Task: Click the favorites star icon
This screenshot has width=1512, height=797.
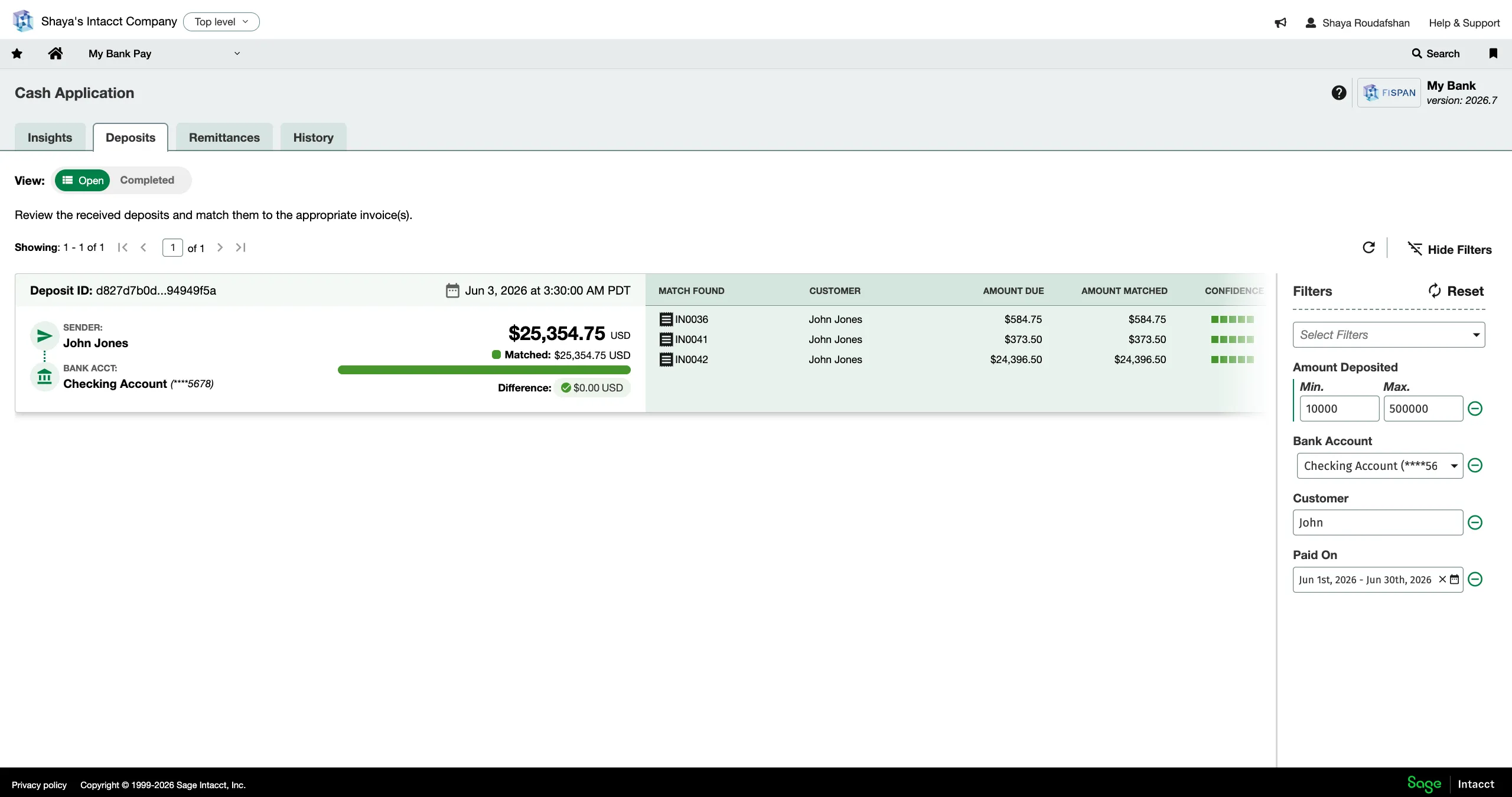Action: [17, 54]
